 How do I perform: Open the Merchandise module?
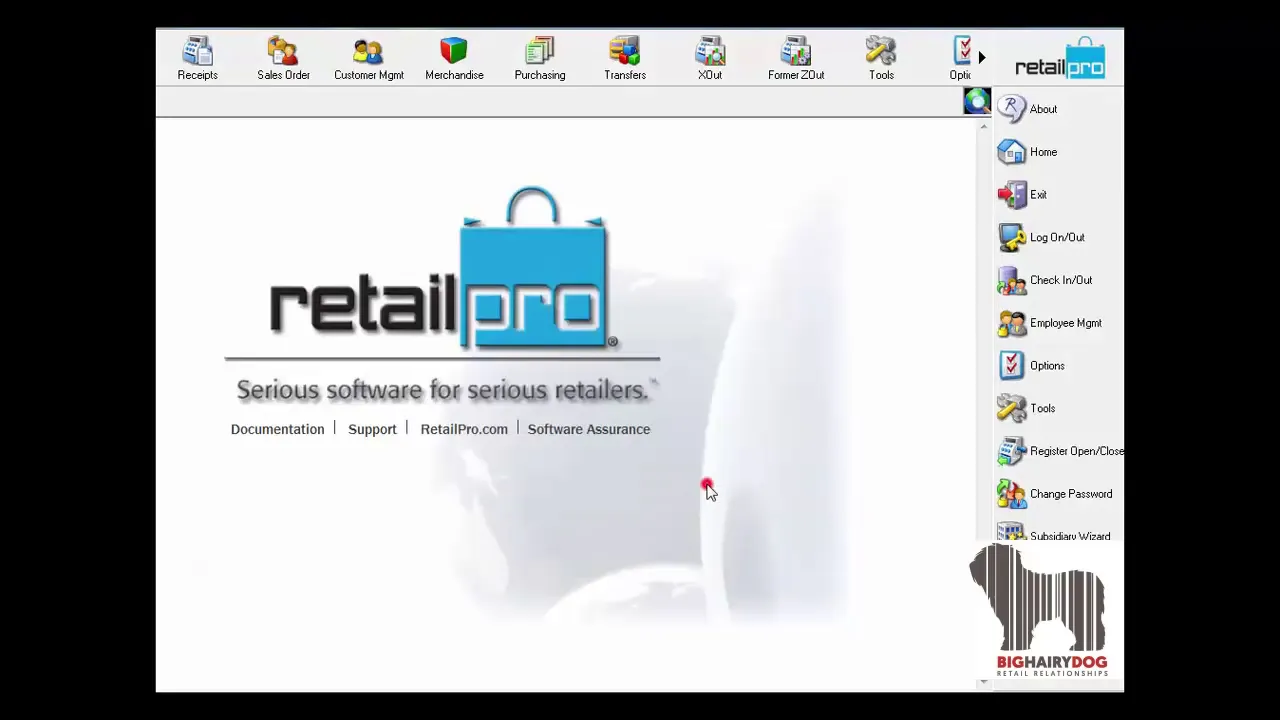[x=454, y=58]
